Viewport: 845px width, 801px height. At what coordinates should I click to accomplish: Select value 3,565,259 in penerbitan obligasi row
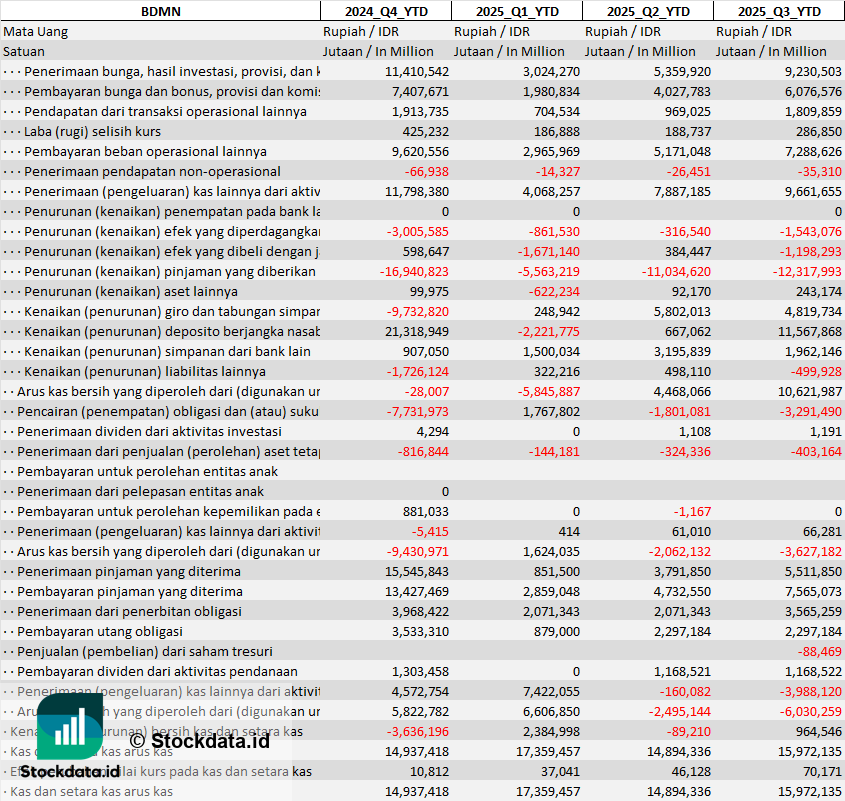(x=813, y=610)
